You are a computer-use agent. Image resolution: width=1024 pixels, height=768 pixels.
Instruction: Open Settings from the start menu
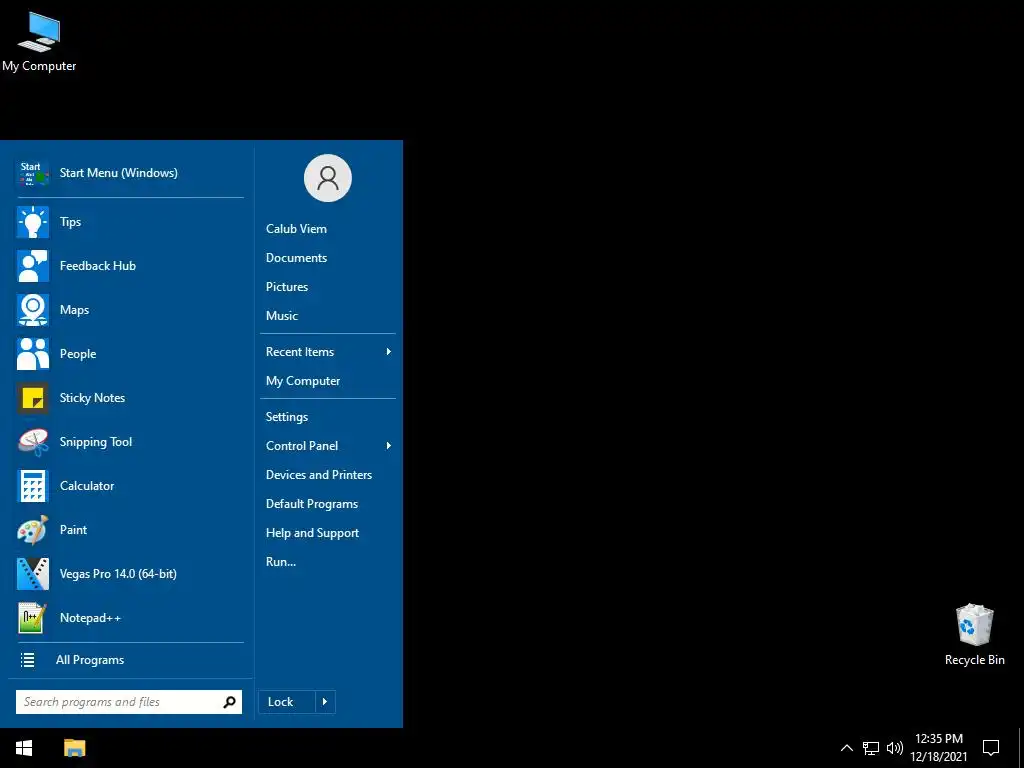pyautogui.click(x=287, y=417)
